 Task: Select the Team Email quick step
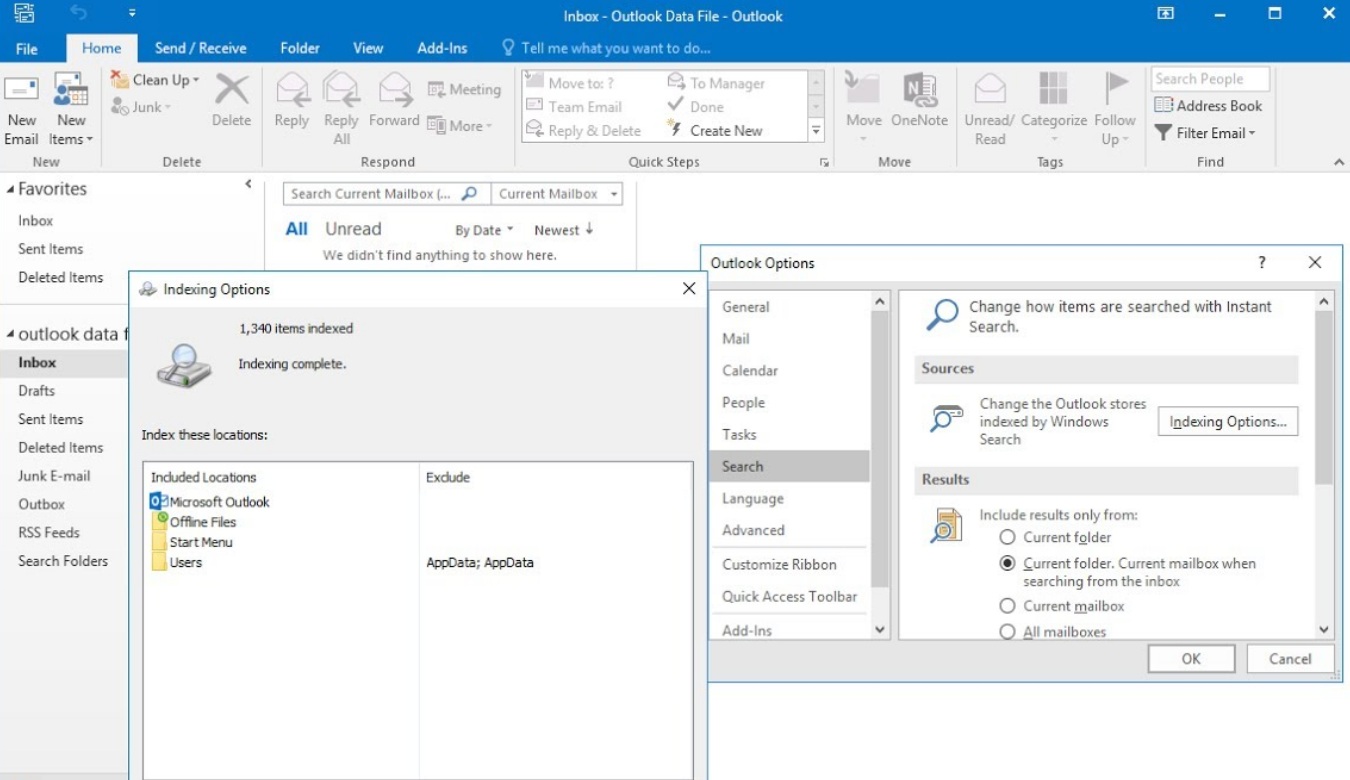[x=574, y=107]
